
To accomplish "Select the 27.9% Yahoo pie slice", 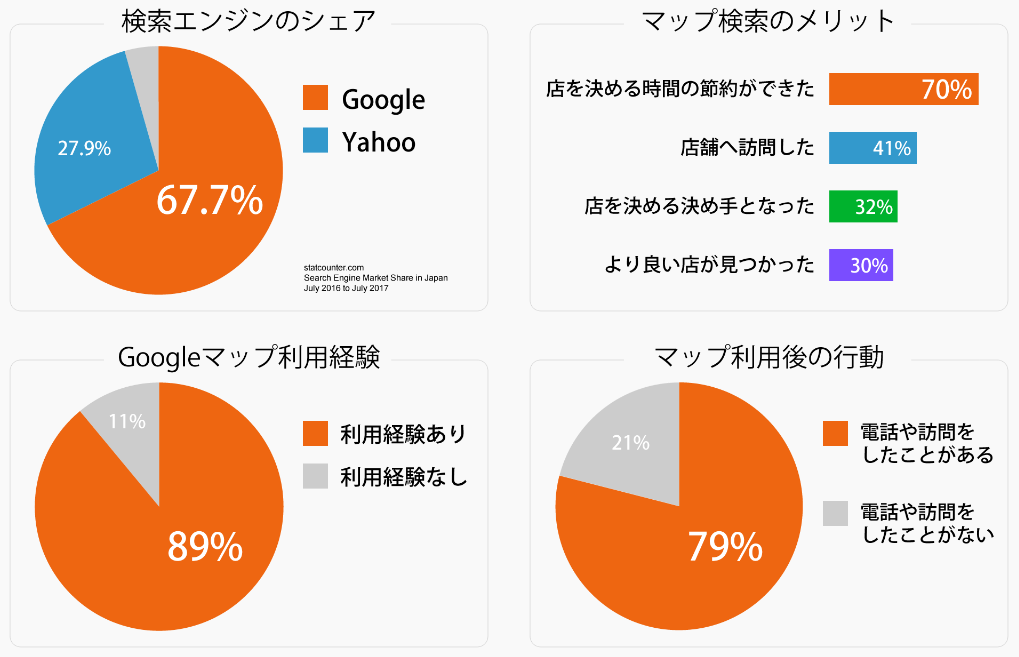I will (x=84, y=148).
